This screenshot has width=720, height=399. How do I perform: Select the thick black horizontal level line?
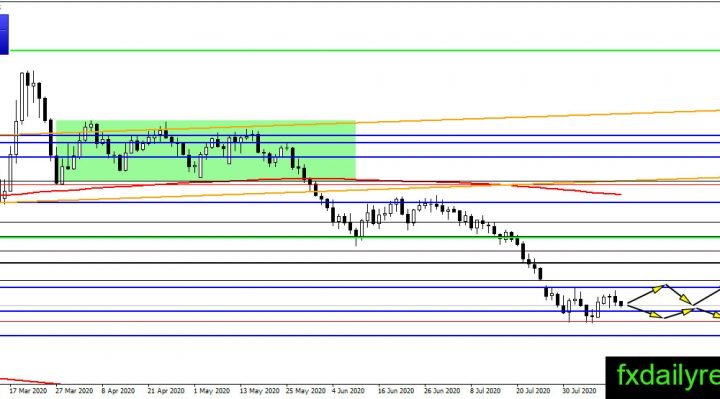click(x=360, y=263)
